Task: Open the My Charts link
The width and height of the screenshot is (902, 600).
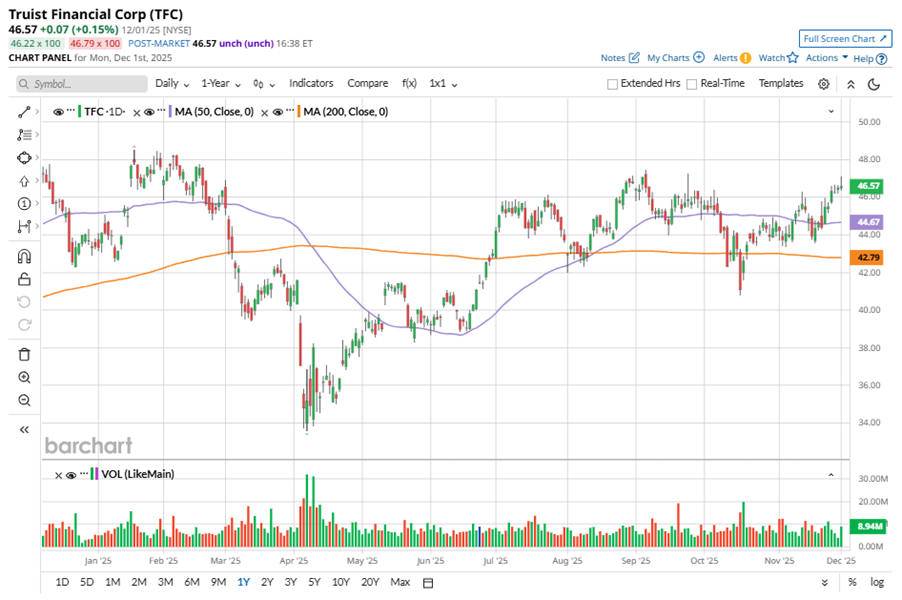Action: (675, 58)
